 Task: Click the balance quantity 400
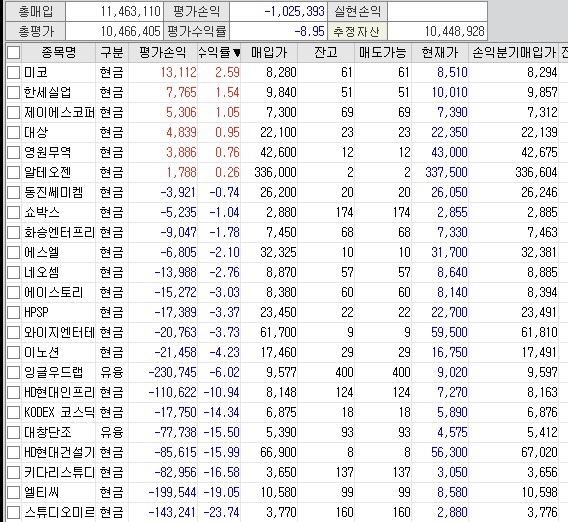pos(344,372)
